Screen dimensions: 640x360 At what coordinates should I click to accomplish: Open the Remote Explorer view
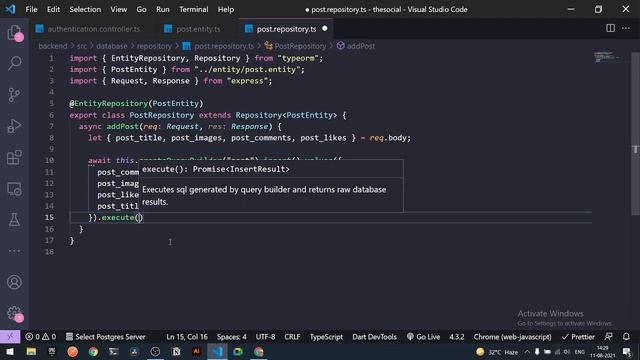coord(14,189)
